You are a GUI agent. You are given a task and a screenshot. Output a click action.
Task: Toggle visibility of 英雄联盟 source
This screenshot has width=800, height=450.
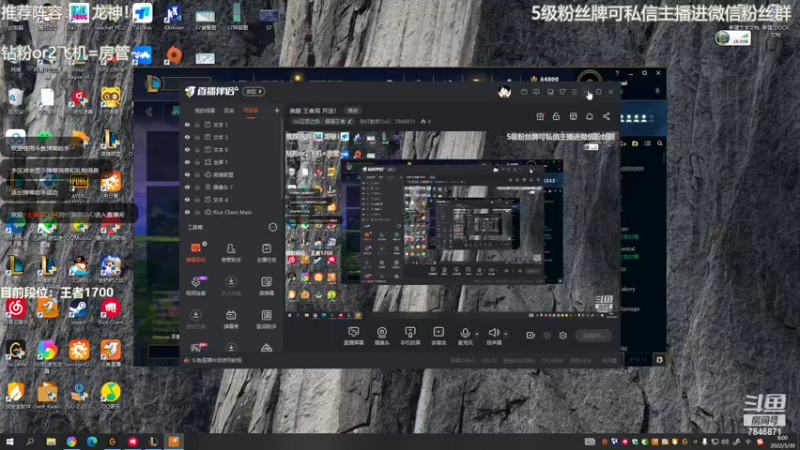(187, 174)
